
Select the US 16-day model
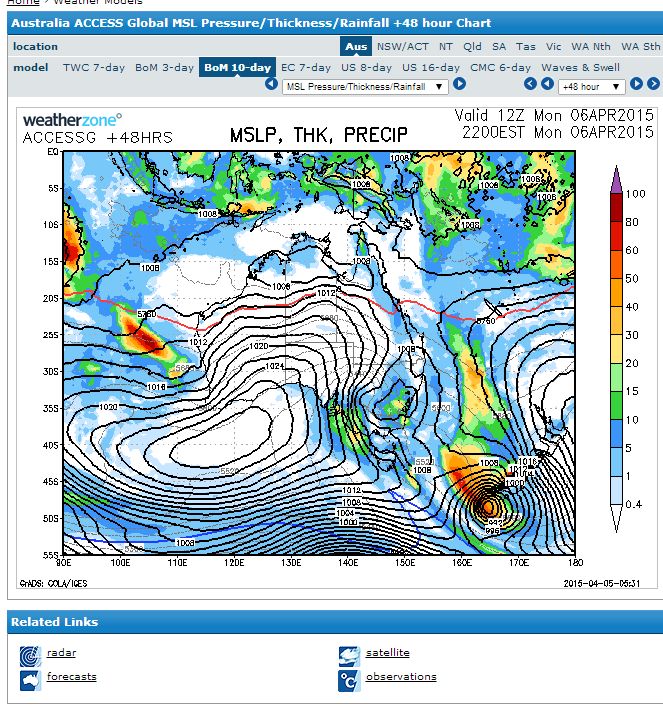(x=431, y=67)
